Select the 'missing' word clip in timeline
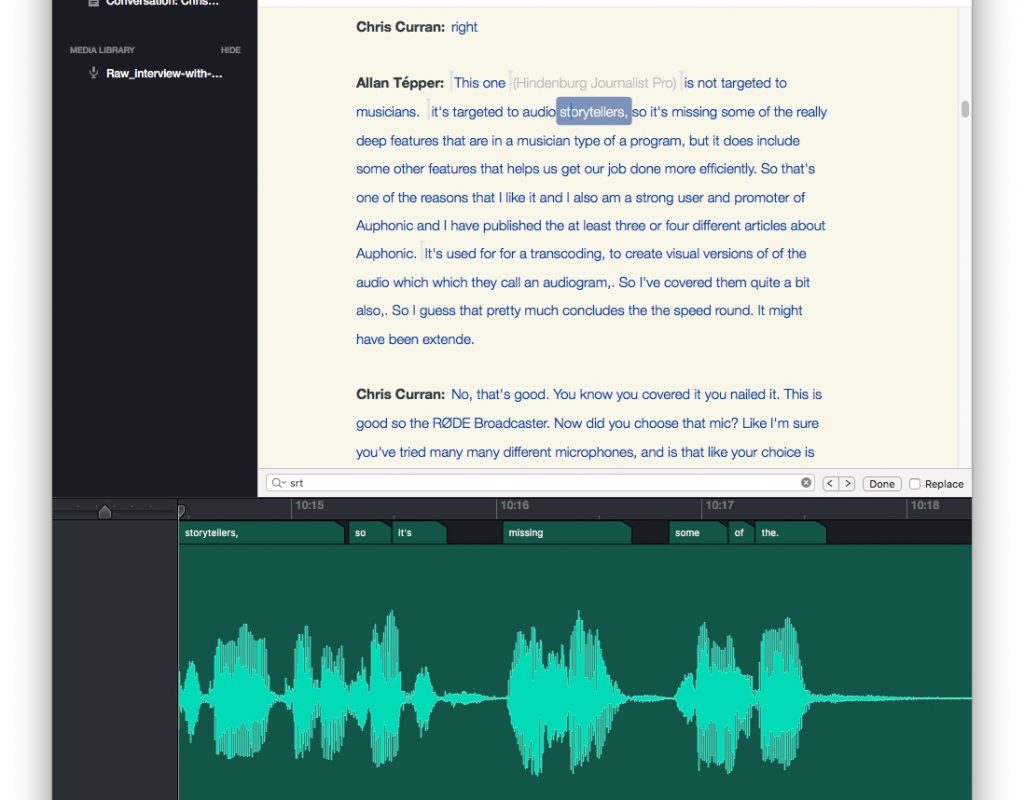 [x=567, y=532]
